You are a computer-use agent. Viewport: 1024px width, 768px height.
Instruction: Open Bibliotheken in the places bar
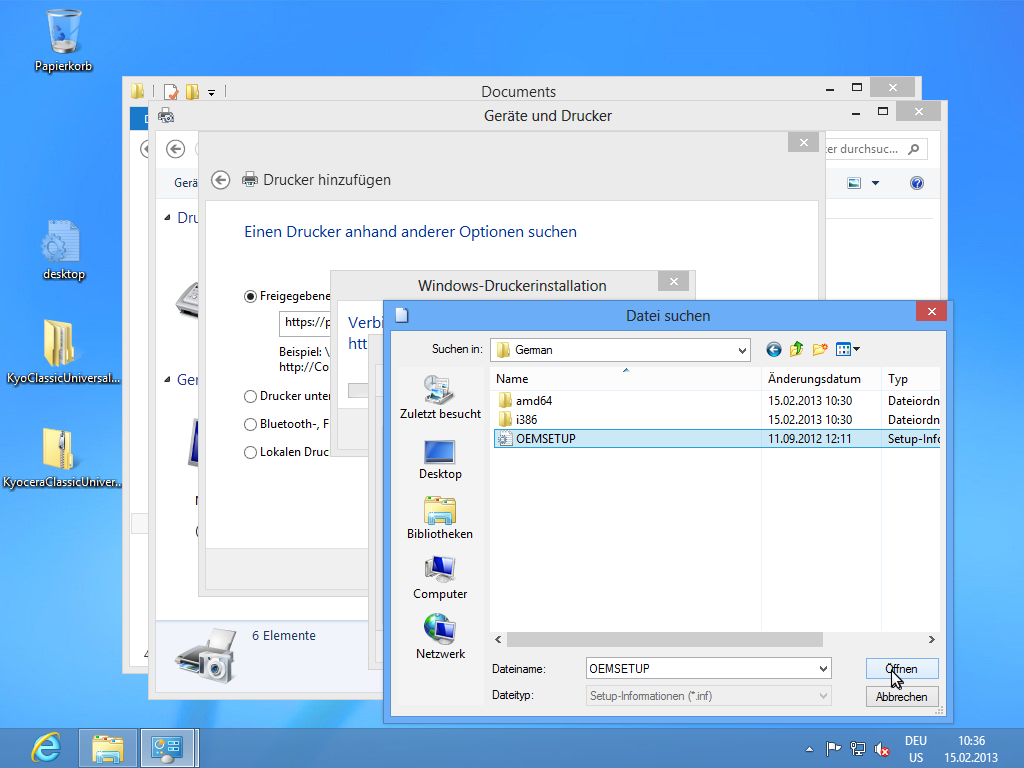pyautogui.click(x=440, y=518)
